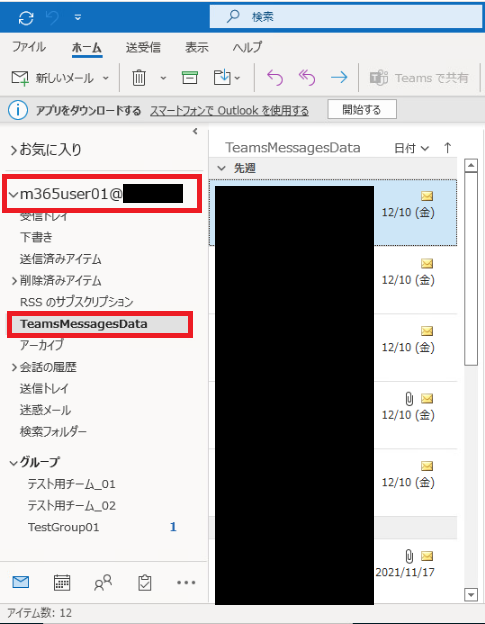485x624 pixels.
Task: Select the 送信済みアイテム folder
Action: click(x=60, y=259)
